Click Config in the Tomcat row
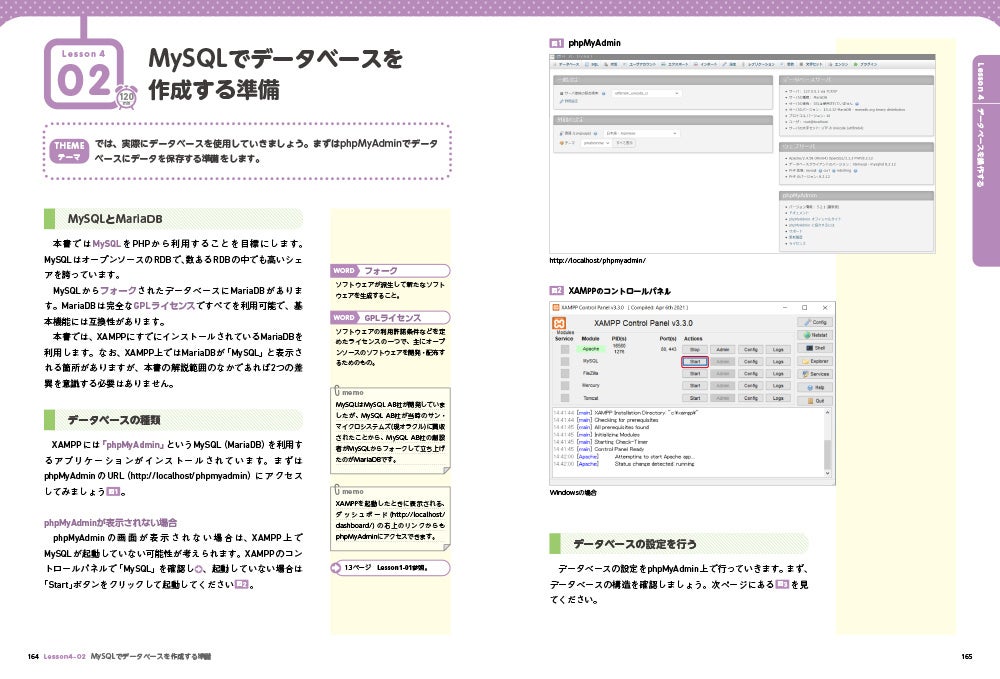 click(x=751, y=398)
